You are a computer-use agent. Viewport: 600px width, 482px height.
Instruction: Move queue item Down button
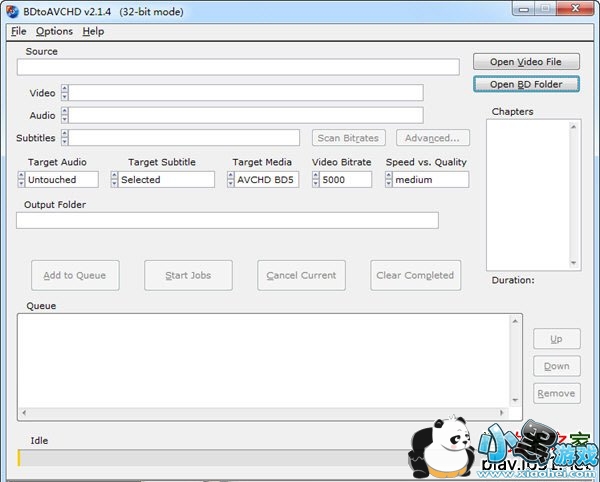point(557,366)
